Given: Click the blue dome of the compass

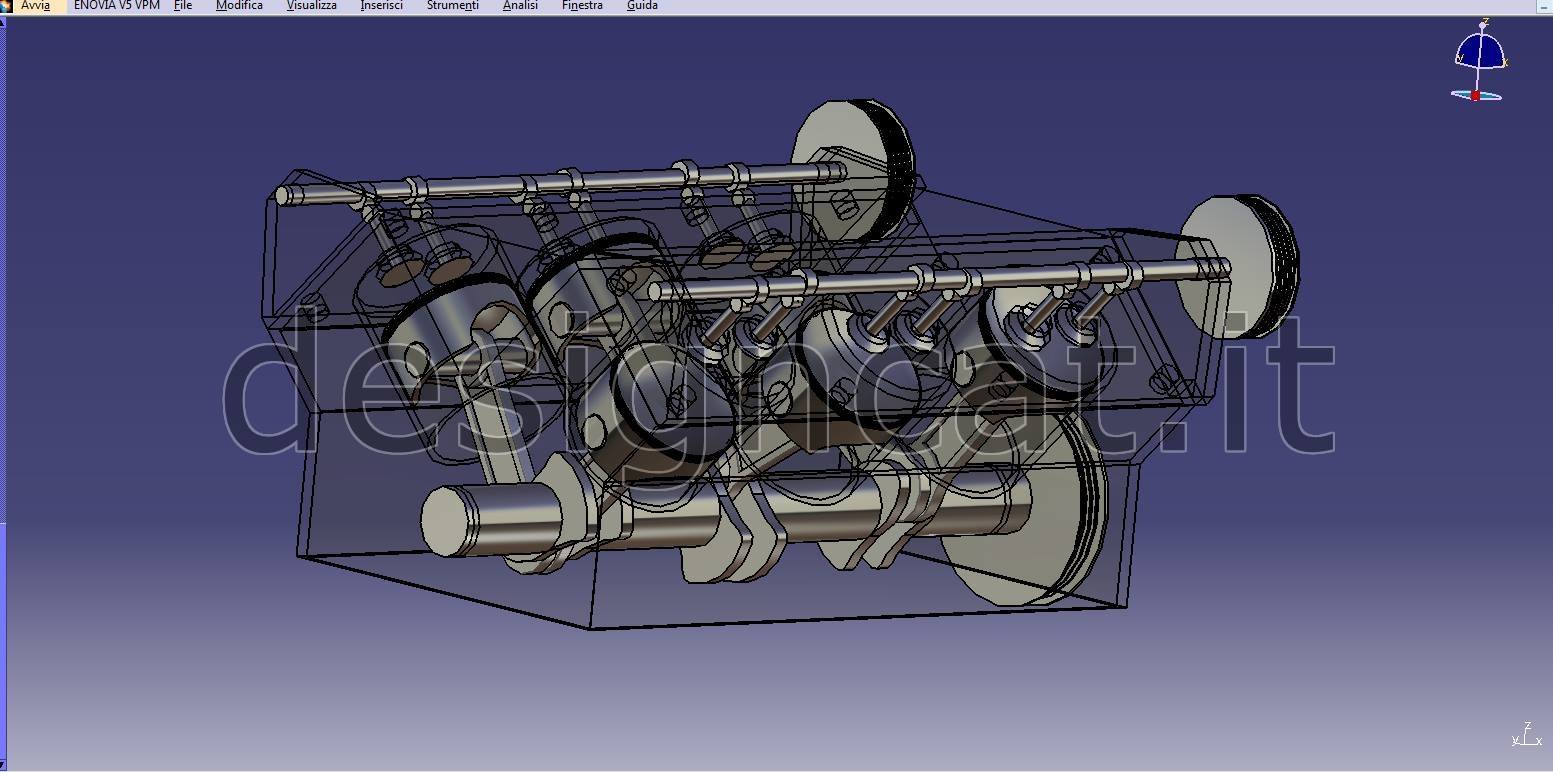Looking at the screenshot, I should tap(1480, 52).
